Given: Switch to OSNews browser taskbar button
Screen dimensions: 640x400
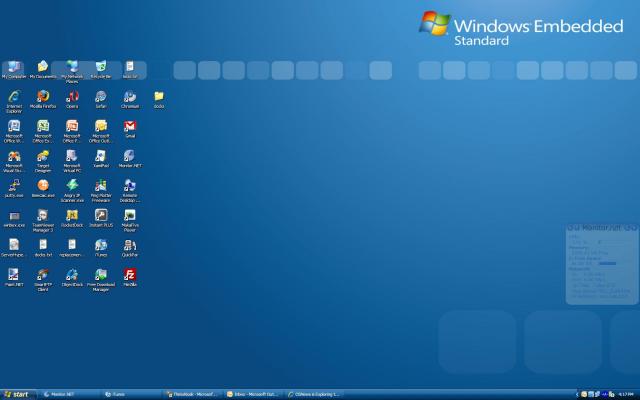Looking at the screenshot, I should 314,394.
